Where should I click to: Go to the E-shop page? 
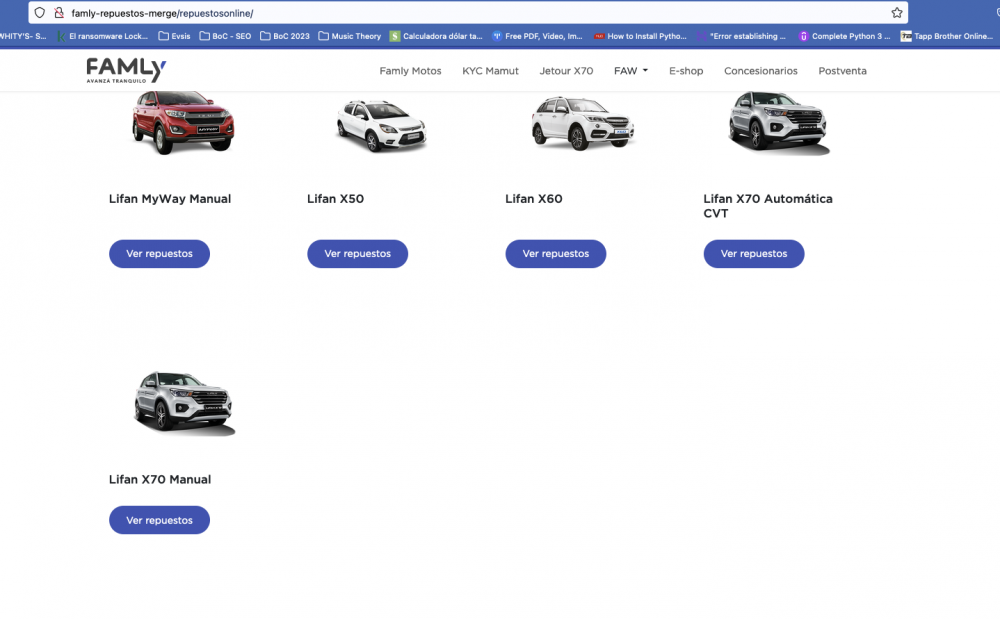point(686,71)
